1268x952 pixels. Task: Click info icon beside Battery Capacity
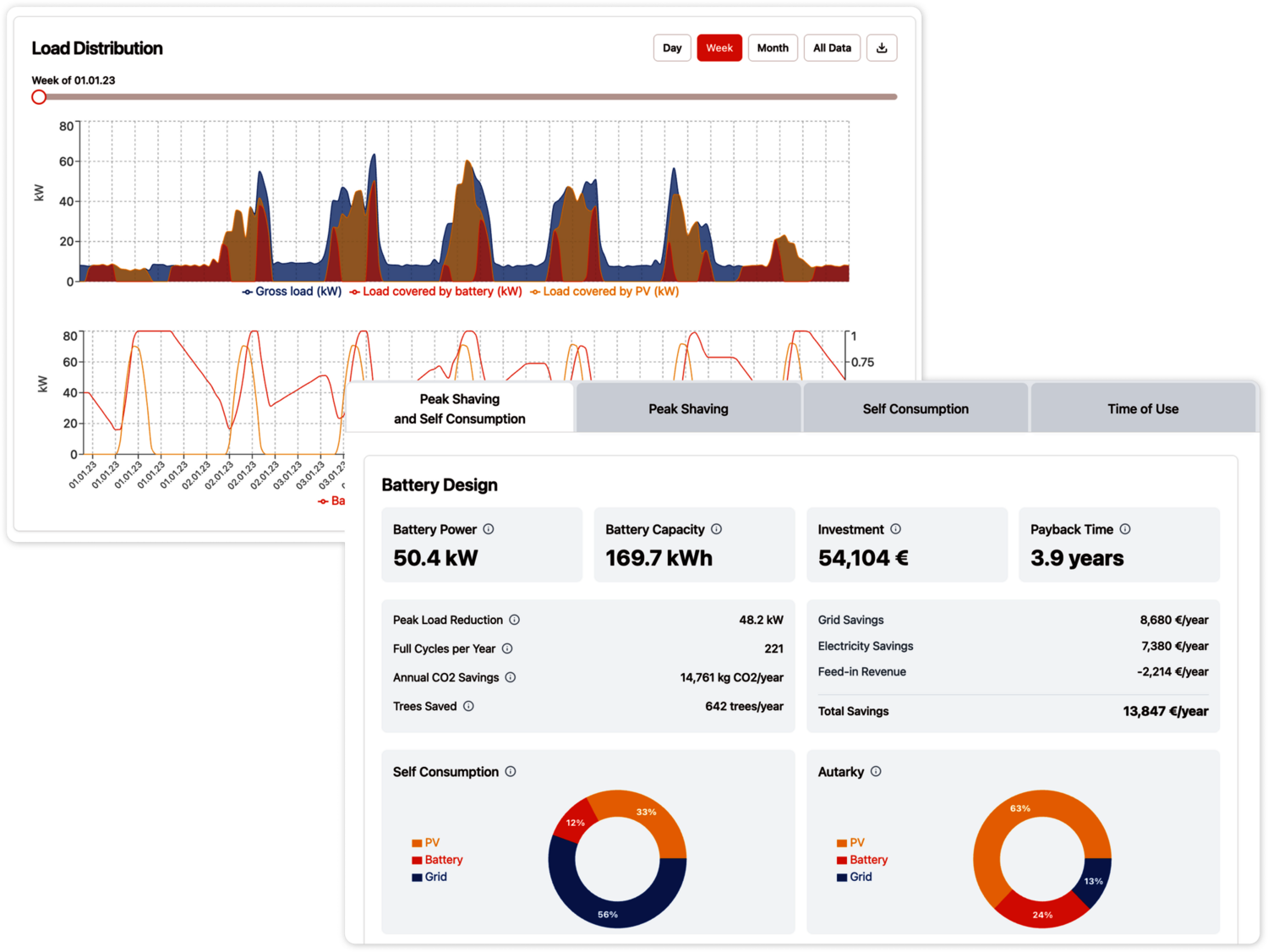(x=716, y=529)
